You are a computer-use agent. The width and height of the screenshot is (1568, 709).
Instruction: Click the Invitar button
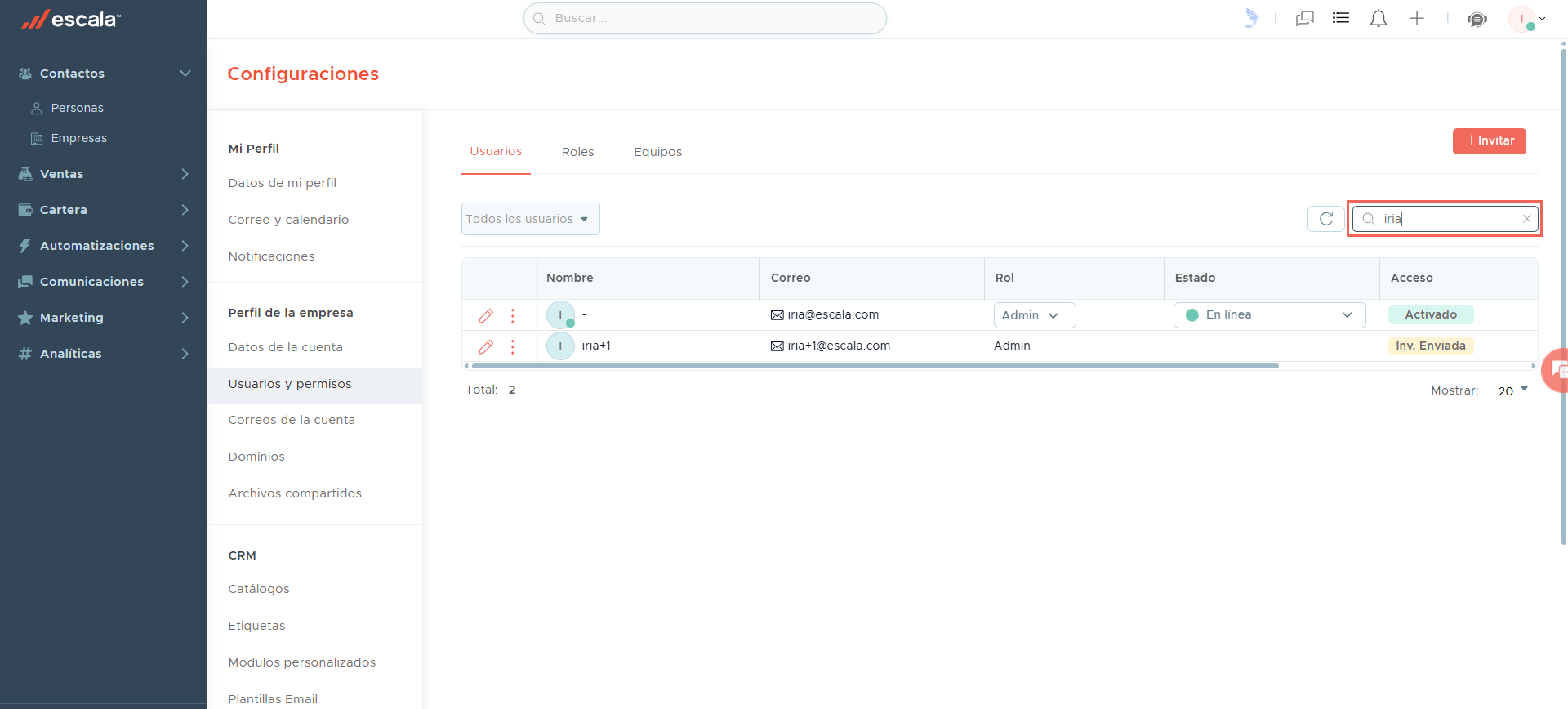click(x=1489, y=140)
